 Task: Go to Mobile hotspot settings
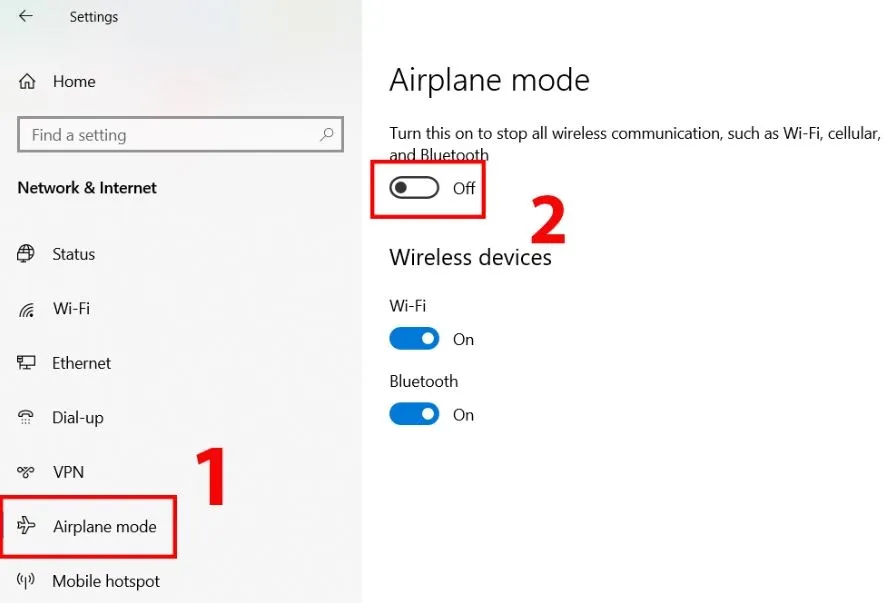coord(105,581)
